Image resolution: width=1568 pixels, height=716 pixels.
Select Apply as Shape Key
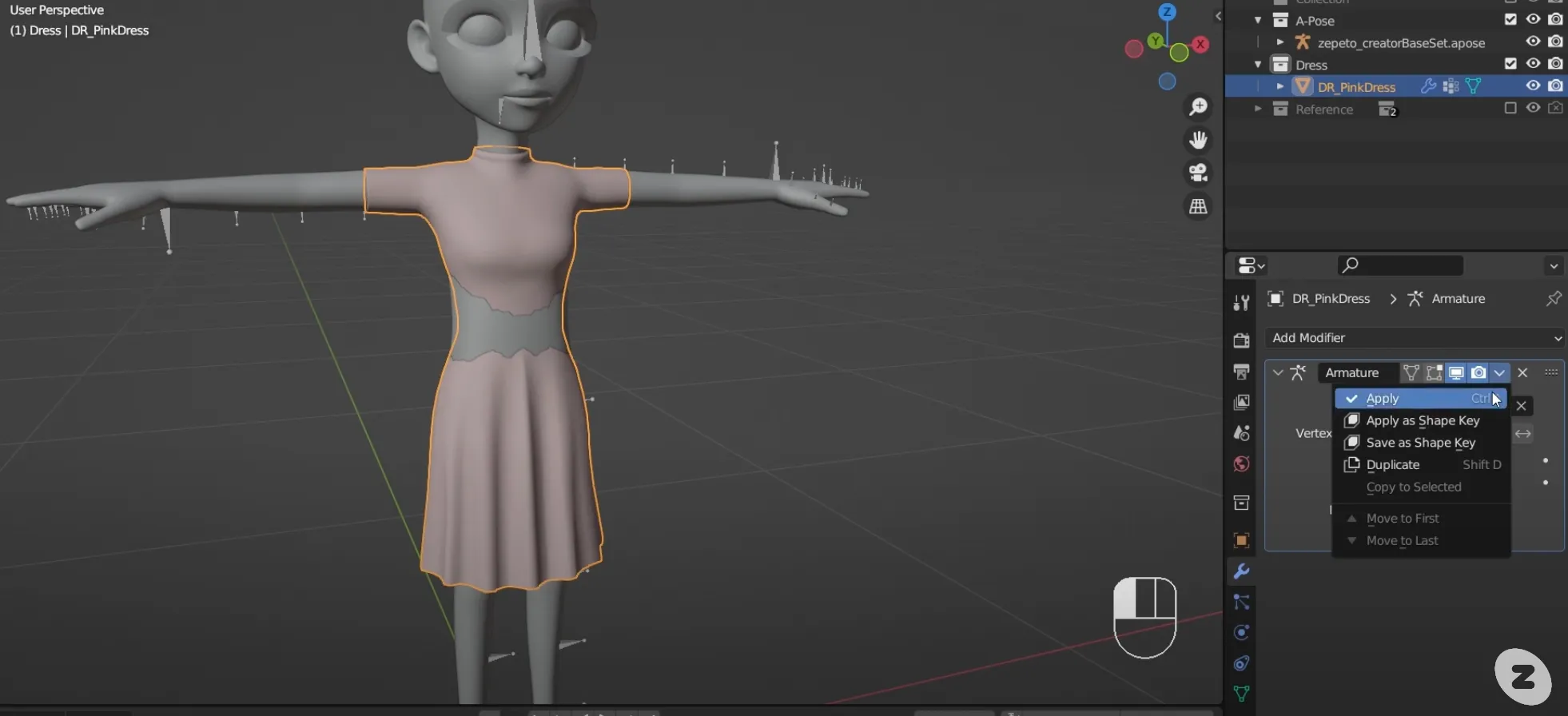coord(1423,420)
